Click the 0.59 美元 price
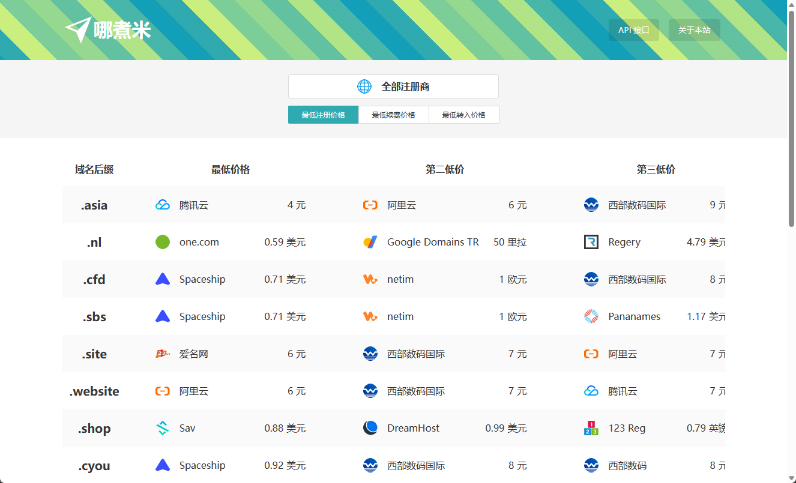Image resolution: width=796 pixels, height=483 pixels. [x=285, y=242]
